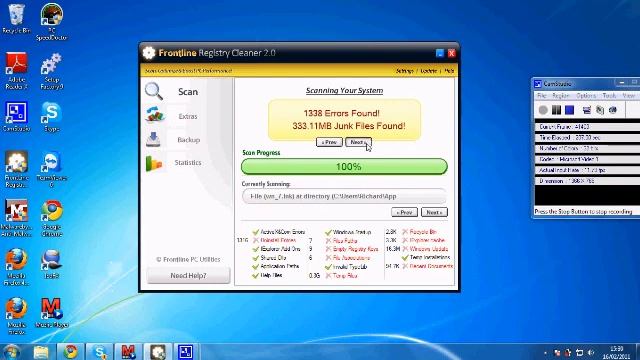Open the Extras section icon
The height and width of the screenshot is (360, 640).
point(155,115)
